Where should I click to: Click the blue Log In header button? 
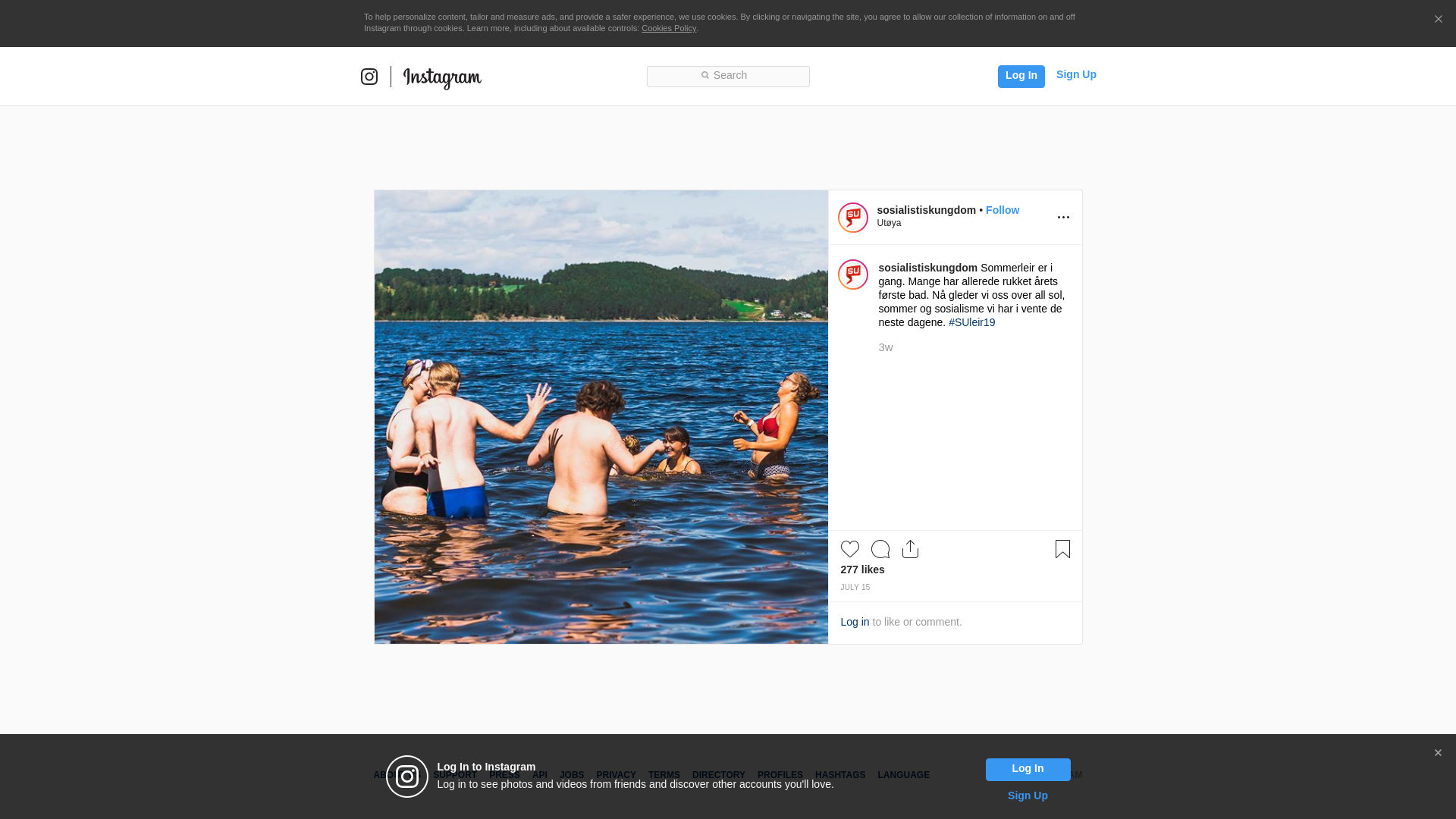pyautogui.click(x=1021, y=76)
